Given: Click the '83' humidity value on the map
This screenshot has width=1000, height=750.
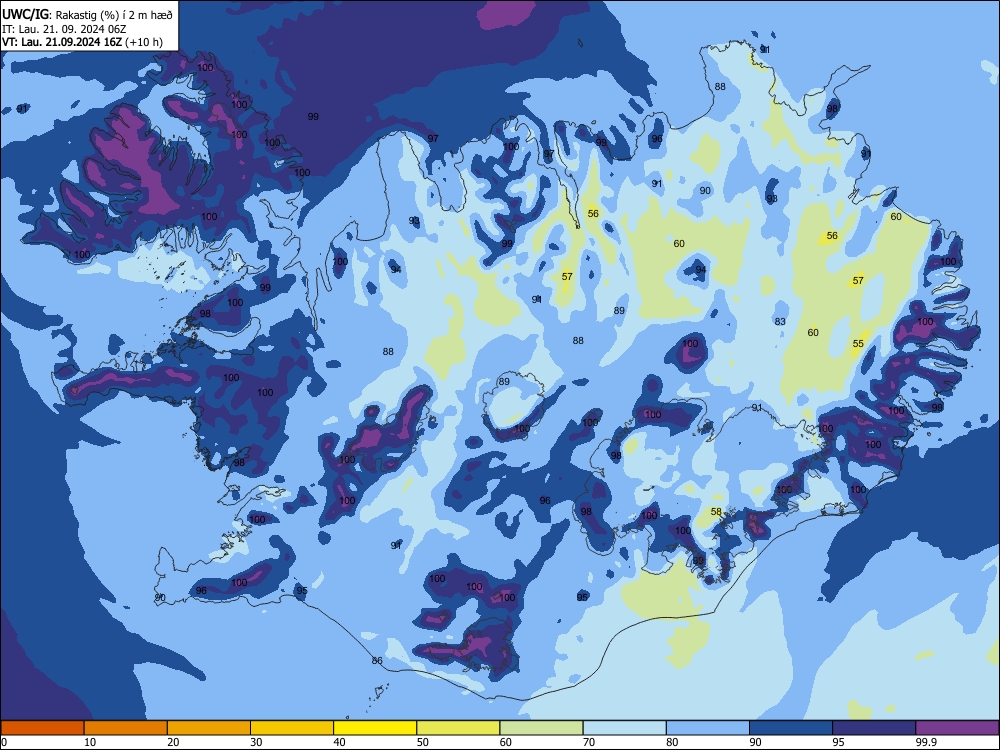Looking at the screenshot, I should (780, 321).
